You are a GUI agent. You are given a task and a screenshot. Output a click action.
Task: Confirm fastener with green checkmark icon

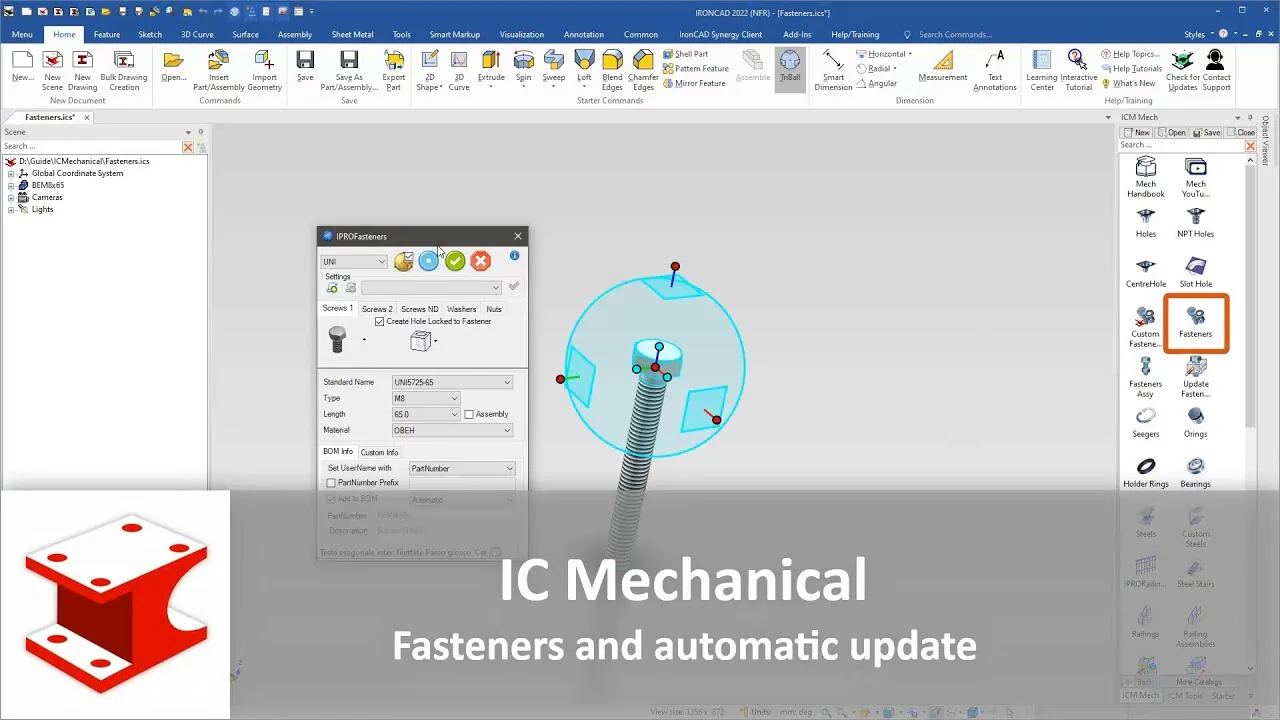(x=455, y=261)
